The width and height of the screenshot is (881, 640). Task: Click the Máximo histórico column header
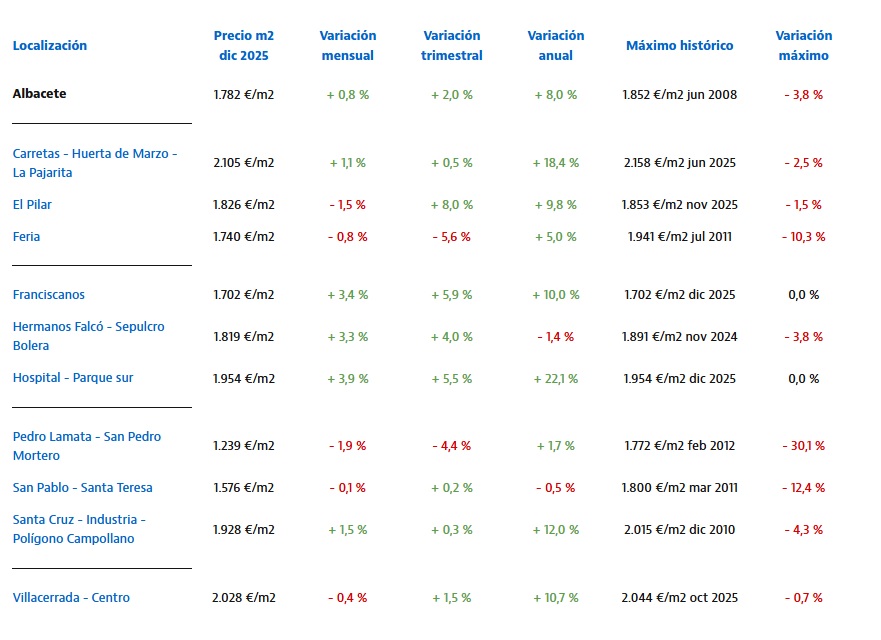coord(680,45)
